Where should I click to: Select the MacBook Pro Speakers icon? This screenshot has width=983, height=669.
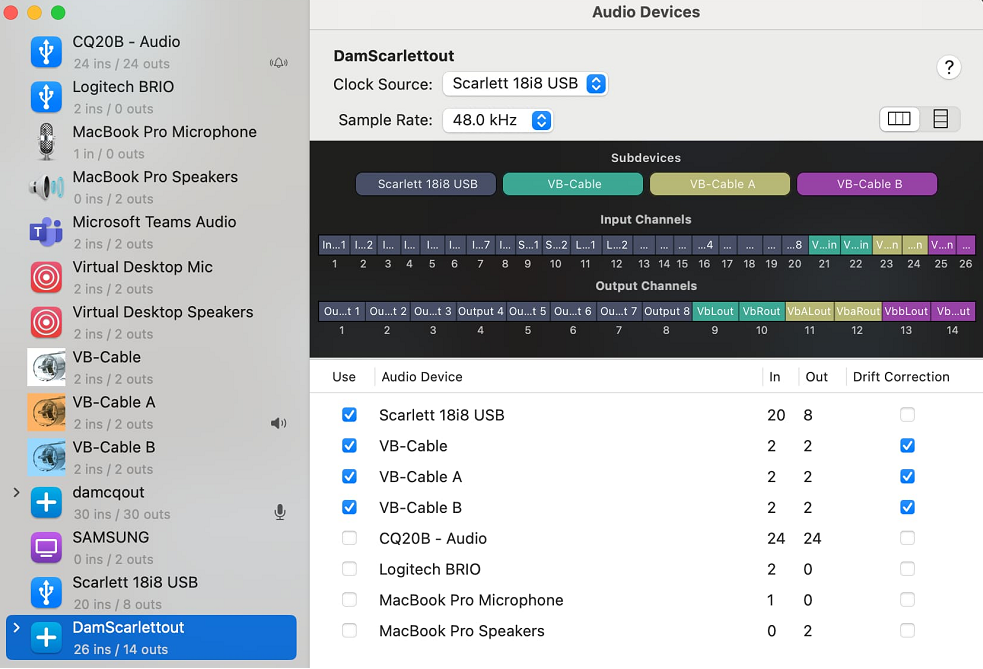pyautogui.click(x=46, y=186)
